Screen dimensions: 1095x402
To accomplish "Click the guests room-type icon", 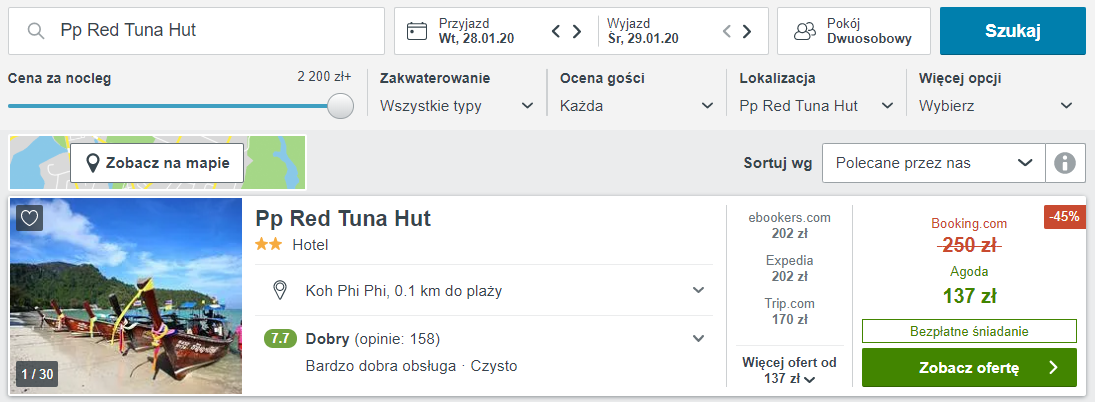I will [805, 31].
